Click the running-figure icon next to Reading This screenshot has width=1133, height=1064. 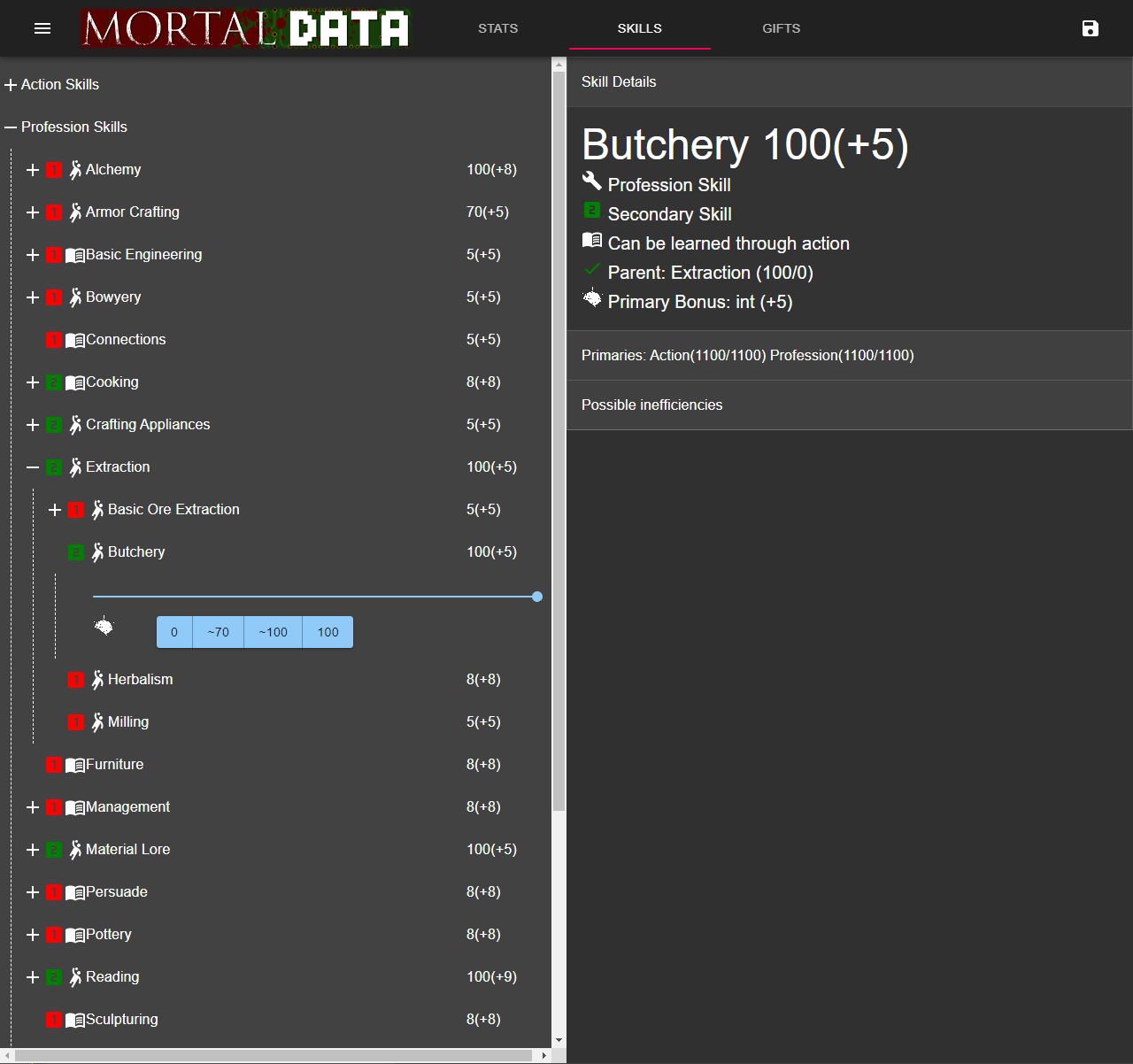(x=76, y=976)
